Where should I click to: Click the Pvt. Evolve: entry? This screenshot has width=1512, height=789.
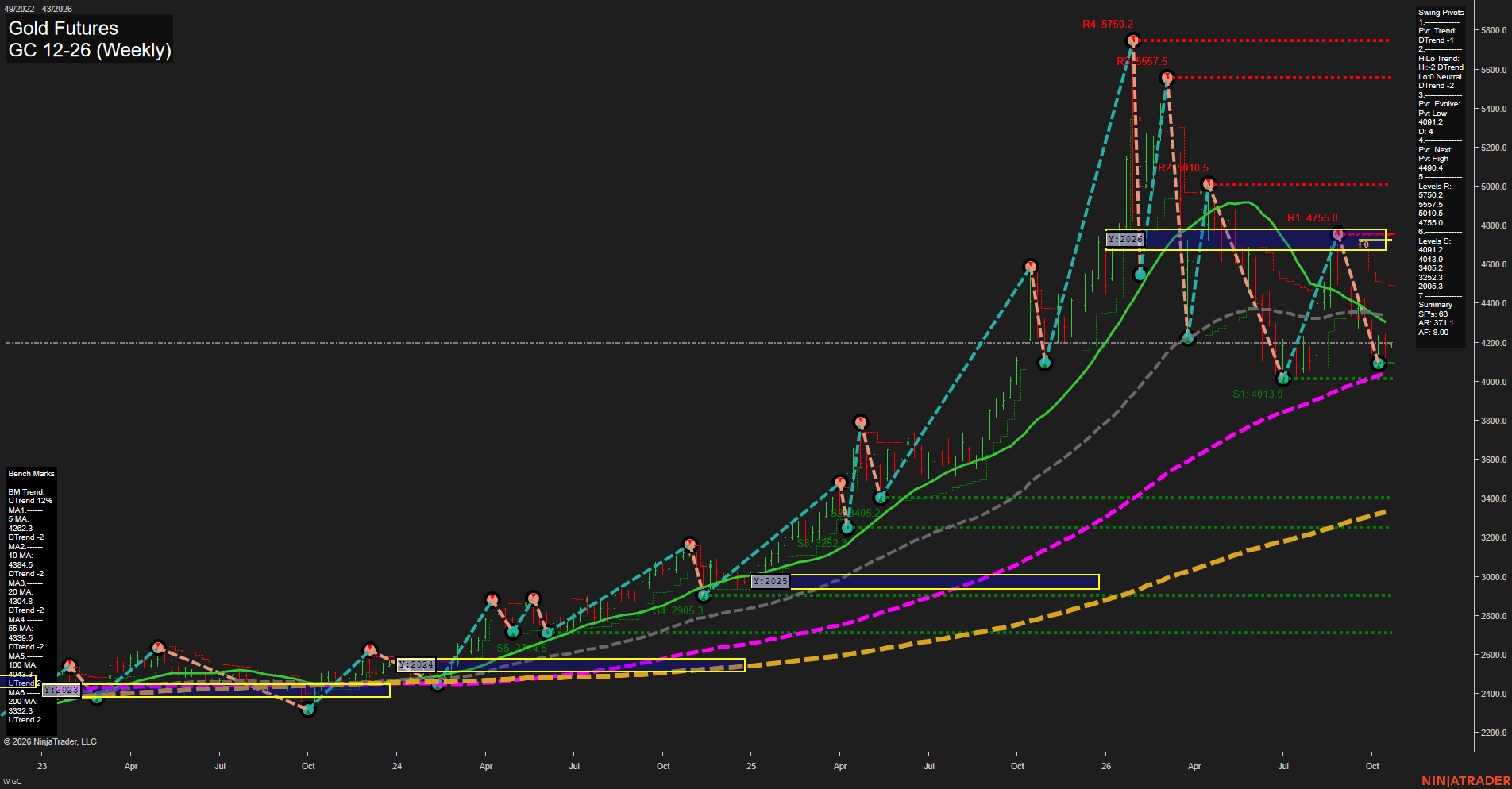pos(1439,104)
